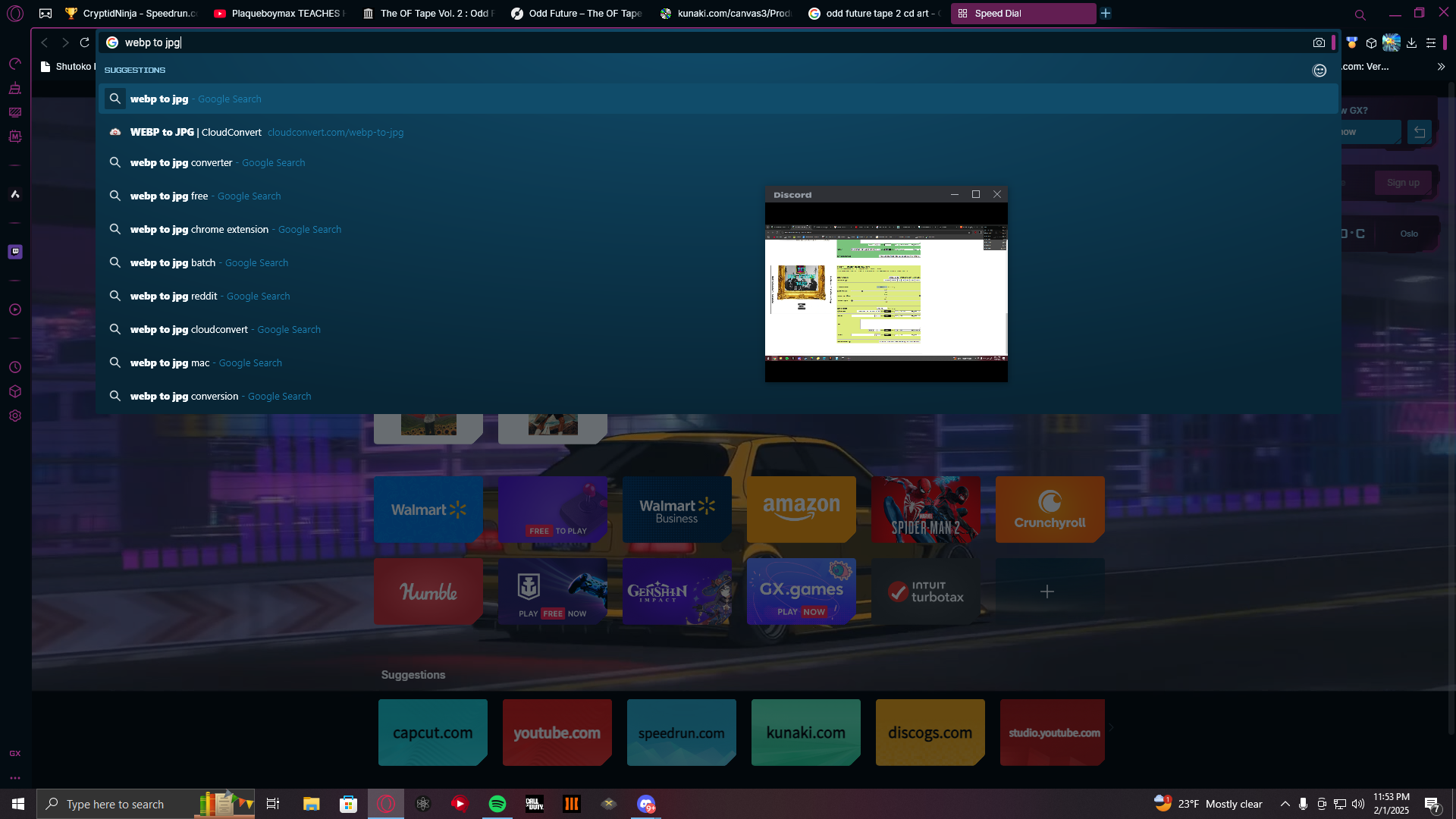
Task: Show hidden system tray icons arrow
Action: tap(1285, 804)
